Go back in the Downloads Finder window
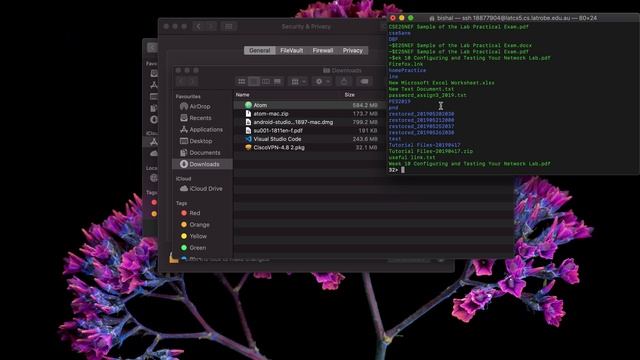Screen dimensions: 640x360 pos(182,82)
